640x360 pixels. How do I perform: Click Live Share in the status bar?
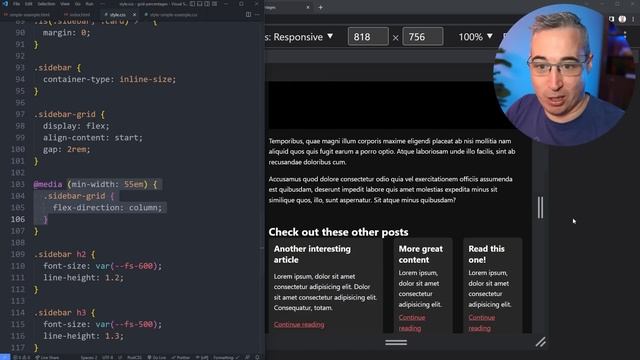pyautogui.click(x=47, y=357)
